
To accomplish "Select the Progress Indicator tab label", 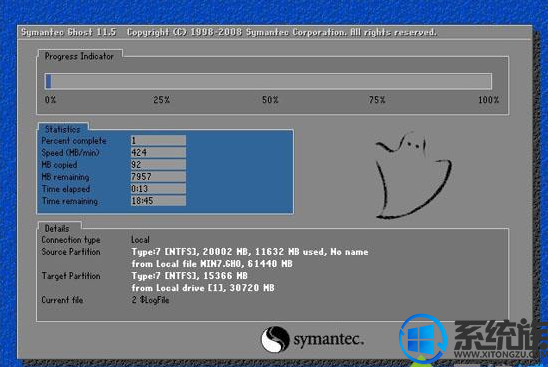I will 79,56.
